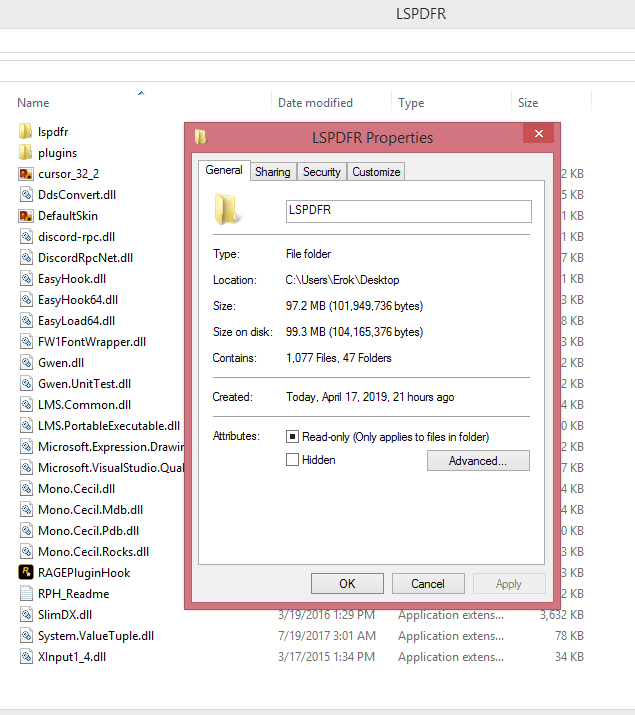Click the Gwen.dll file icon
This screenshot has height=715, width=635.
[x=26, y=363]
